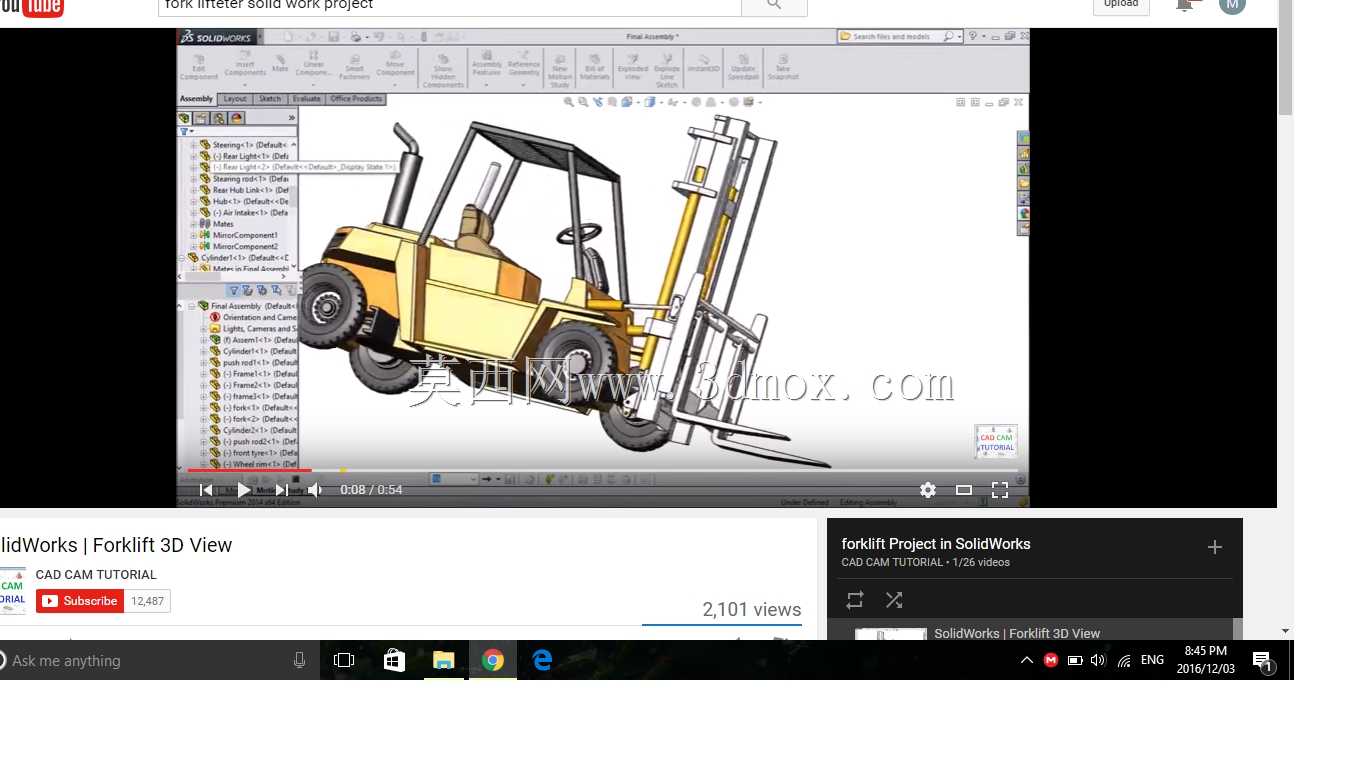Image resolution: width=1362 pixels, height=764 pixels.
Task: Open SolidWorks | Forklift 3D View playlist item
Action: tap(1017, 633)
